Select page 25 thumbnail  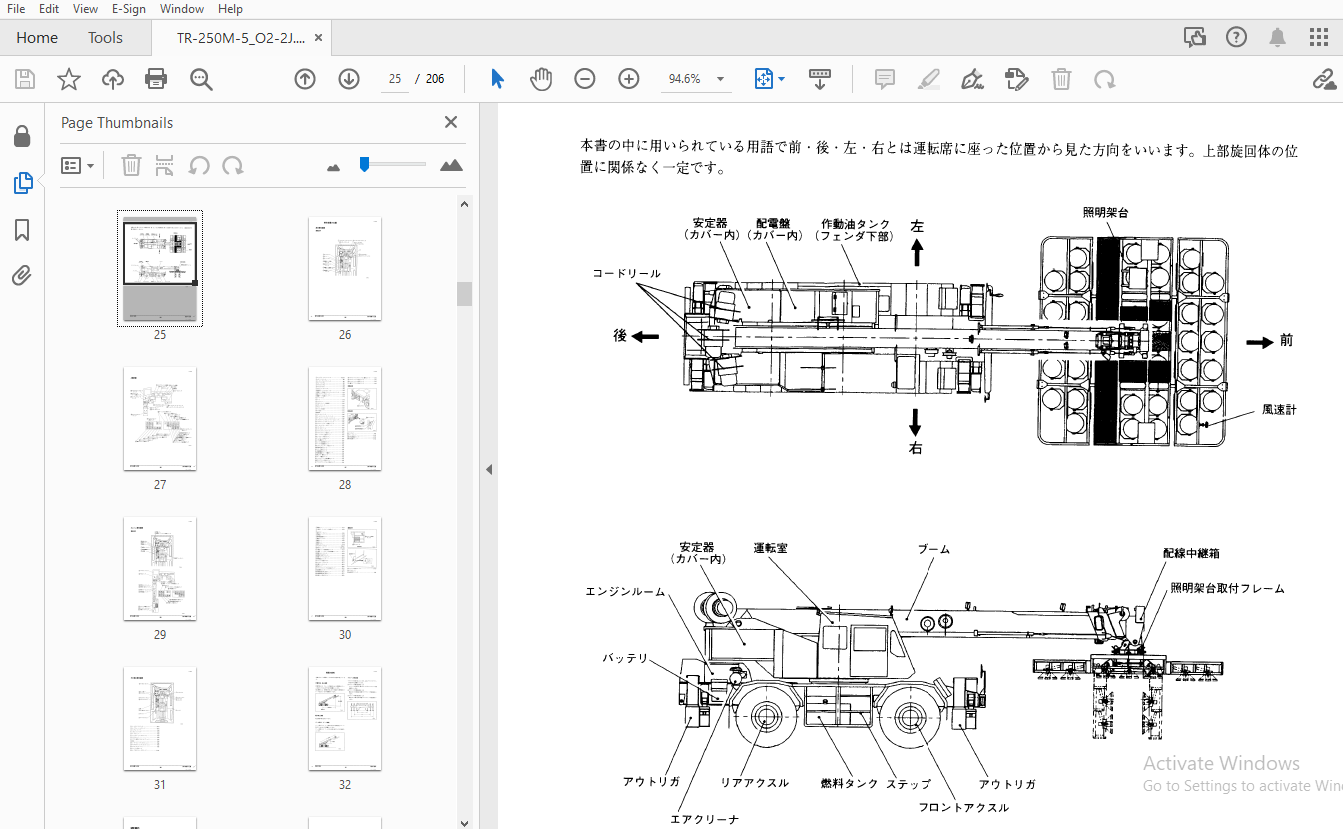tap(160, 267)
